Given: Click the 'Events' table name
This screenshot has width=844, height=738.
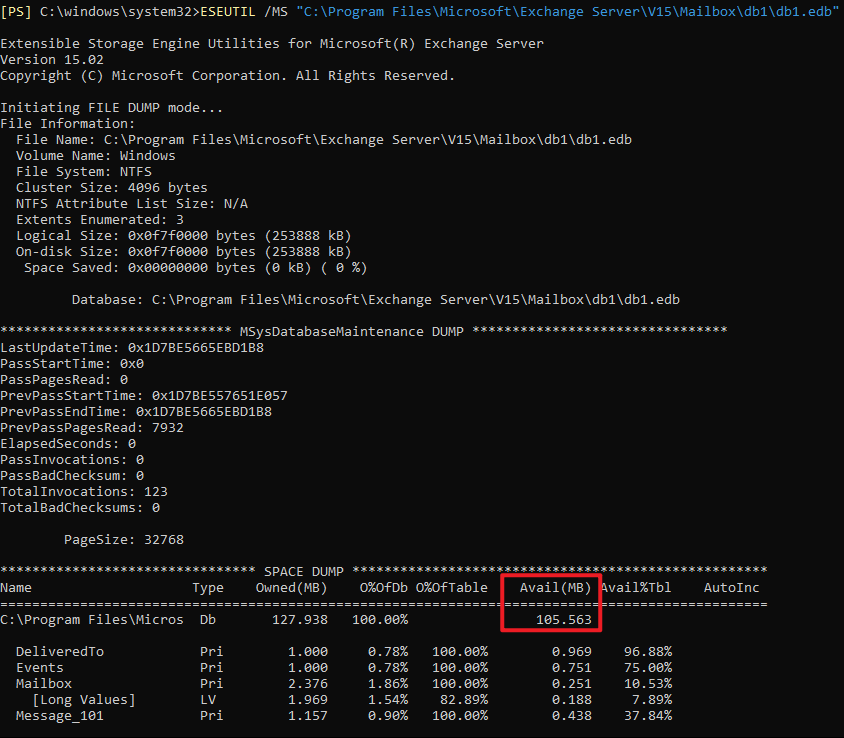Looking at the screenshot, I should 40,668.
